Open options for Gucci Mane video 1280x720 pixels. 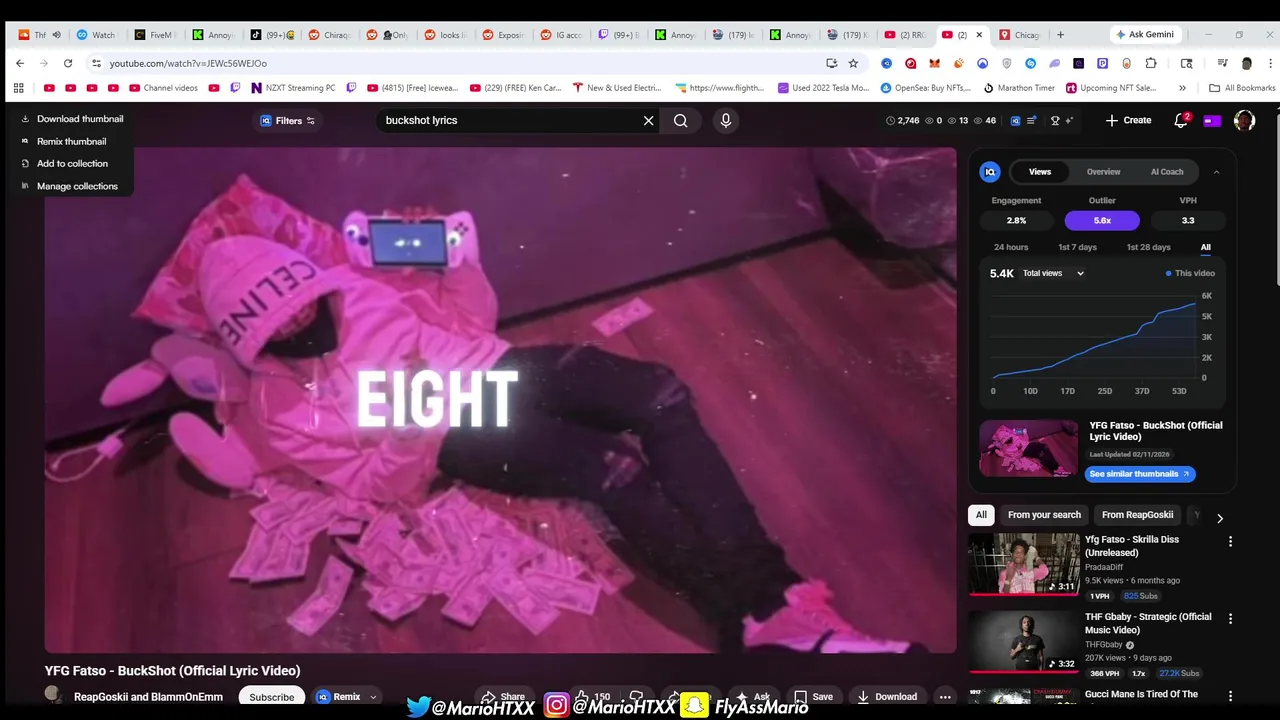(x=1230, y=696)
